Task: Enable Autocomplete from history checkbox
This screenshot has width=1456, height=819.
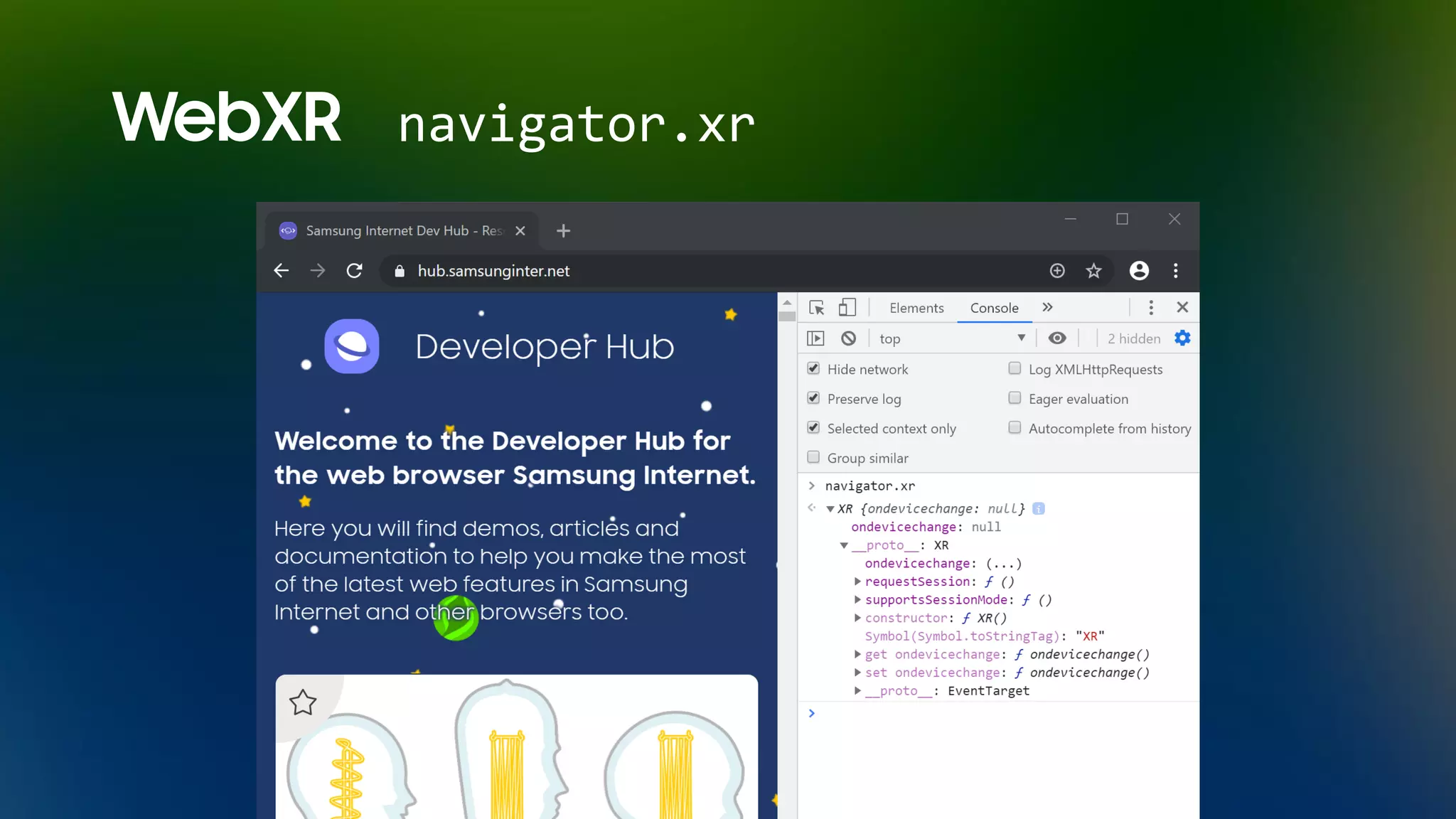Action: [1015, 428]
